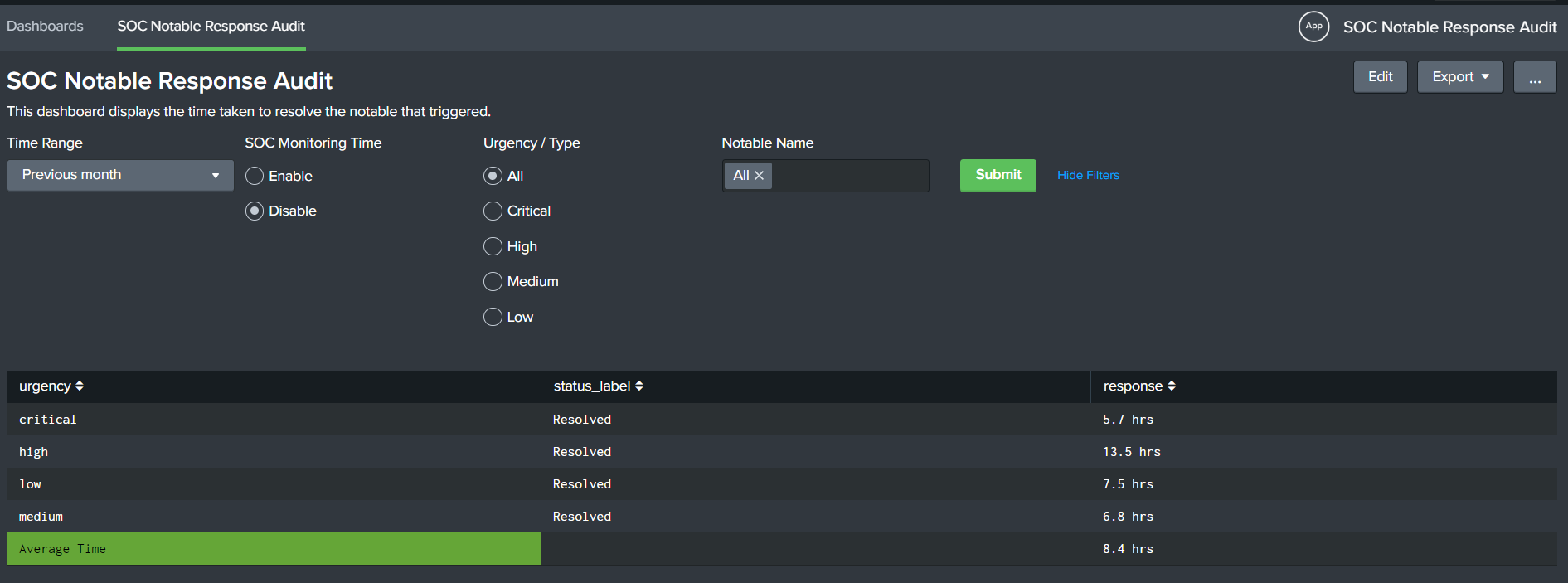Submit the dashboard filters
The width and height of the screenshot is (1568, 583).
(x=998, y=175)
